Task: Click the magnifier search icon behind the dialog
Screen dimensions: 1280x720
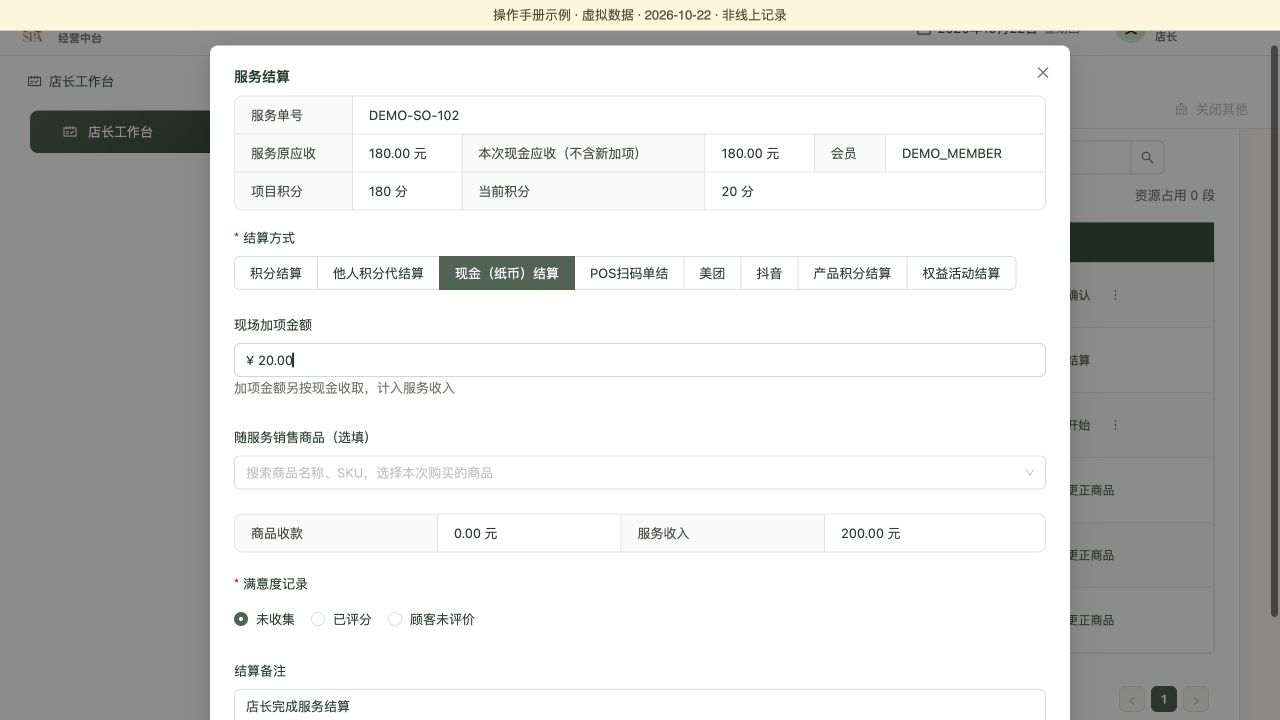Action: (1147, 157)
